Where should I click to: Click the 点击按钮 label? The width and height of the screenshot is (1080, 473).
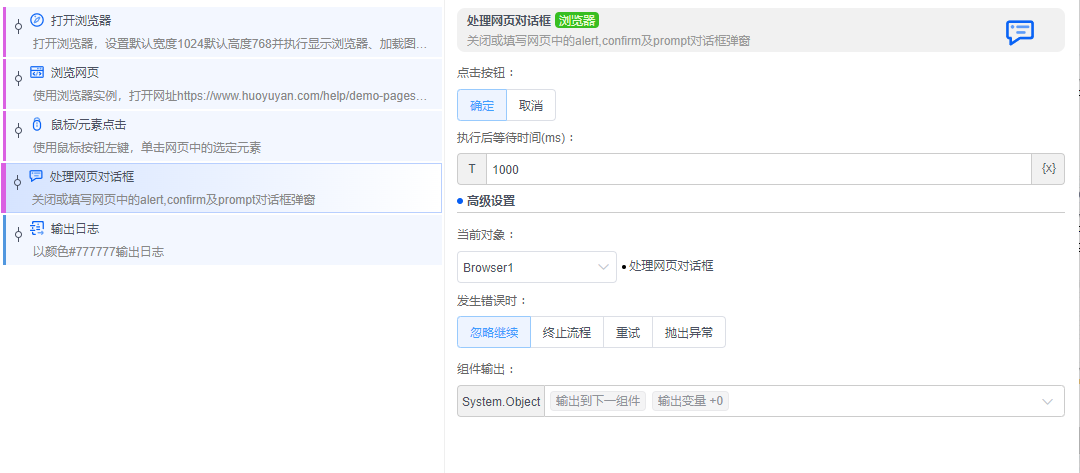pyautogui.click(x=486, y=72)
